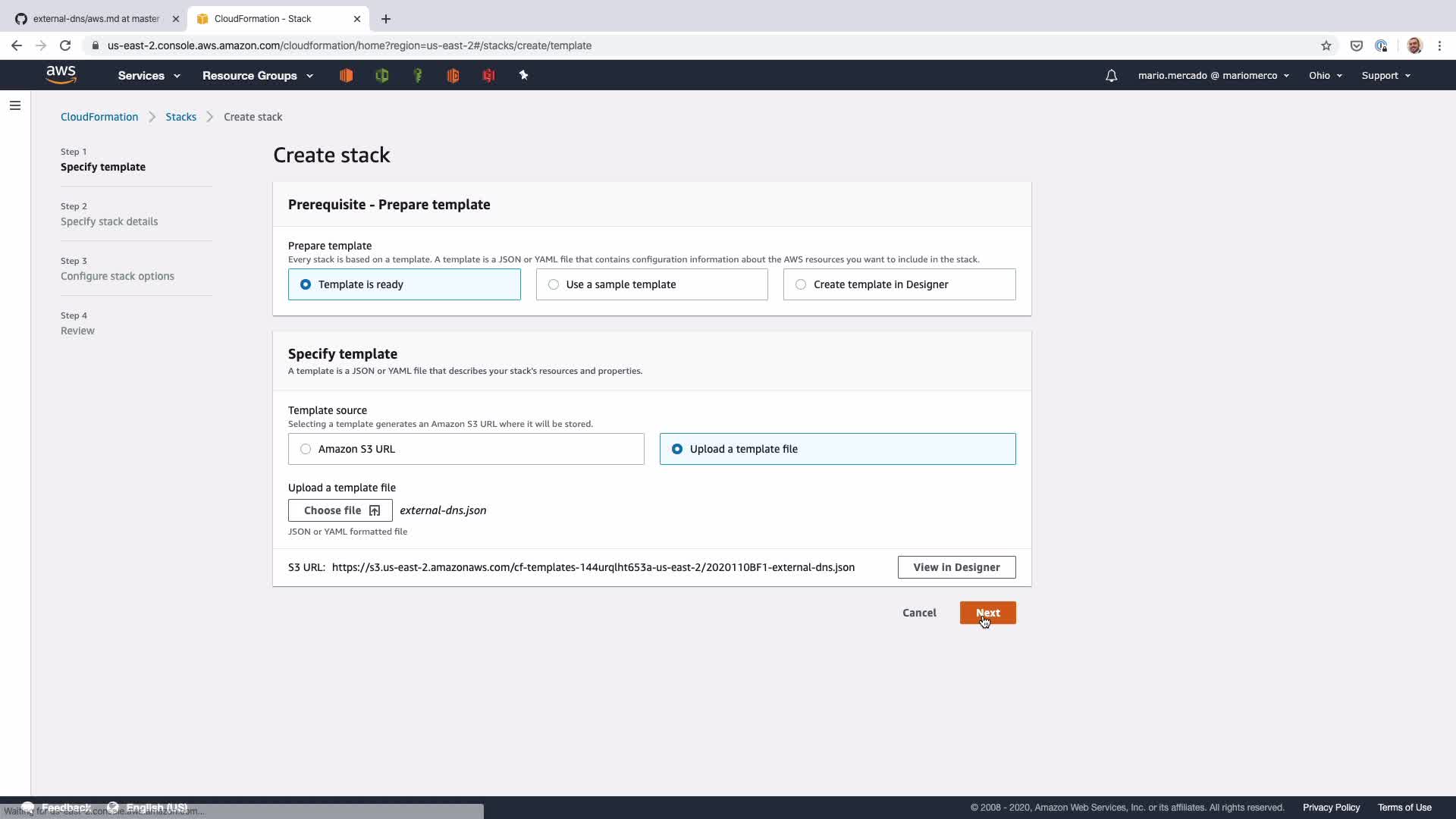Reload the page in browser
Viewport: 1456px width, 819px height.
(65, 45)
